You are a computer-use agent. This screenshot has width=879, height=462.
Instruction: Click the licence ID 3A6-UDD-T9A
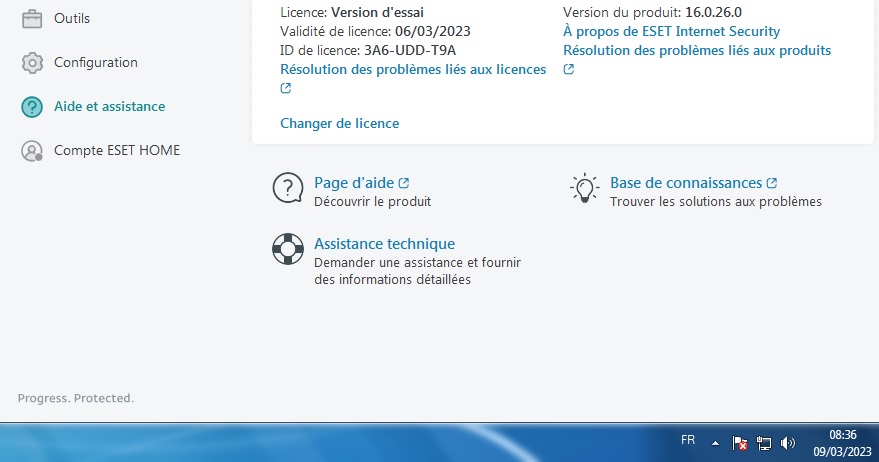coord(410,50)
